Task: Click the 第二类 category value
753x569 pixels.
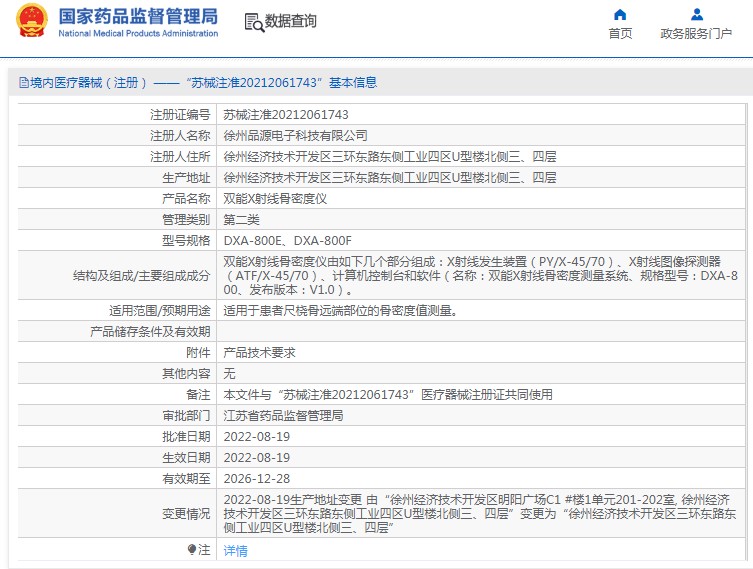Action: coord(242,220)
